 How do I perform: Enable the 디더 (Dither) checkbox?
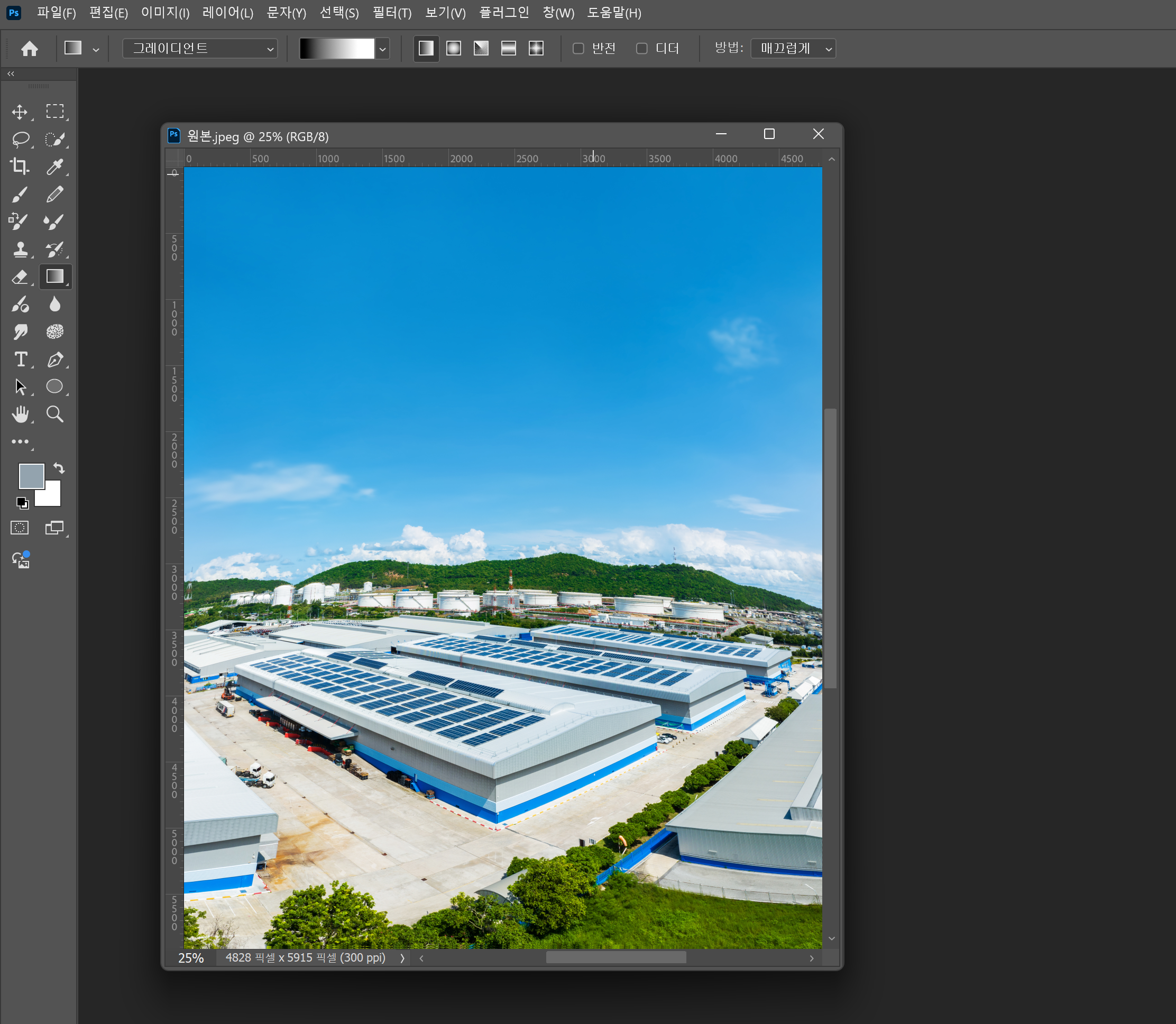point(642,49)
